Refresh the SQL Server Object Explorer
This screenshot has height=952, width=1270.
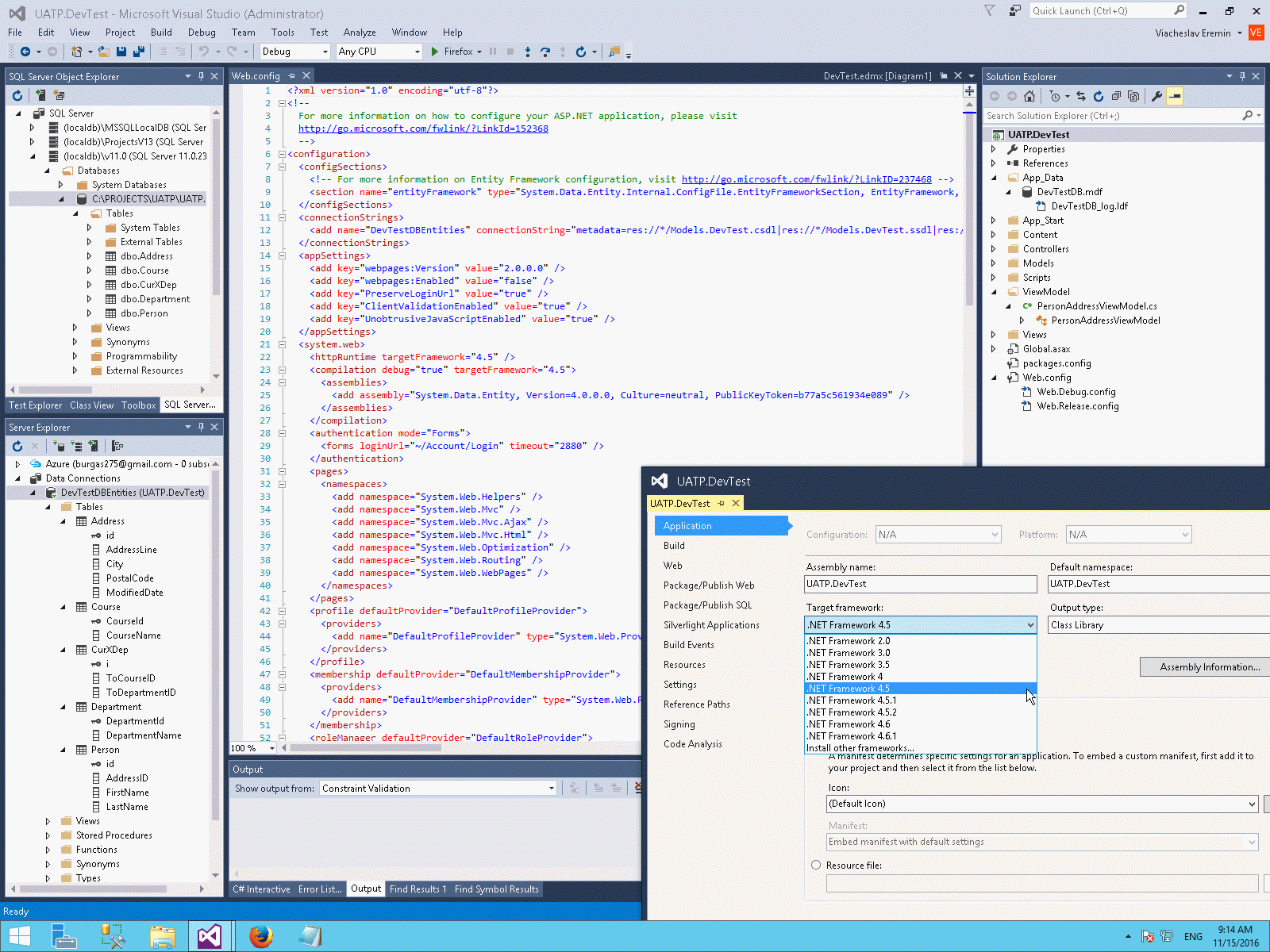click(x=17, y=95)
